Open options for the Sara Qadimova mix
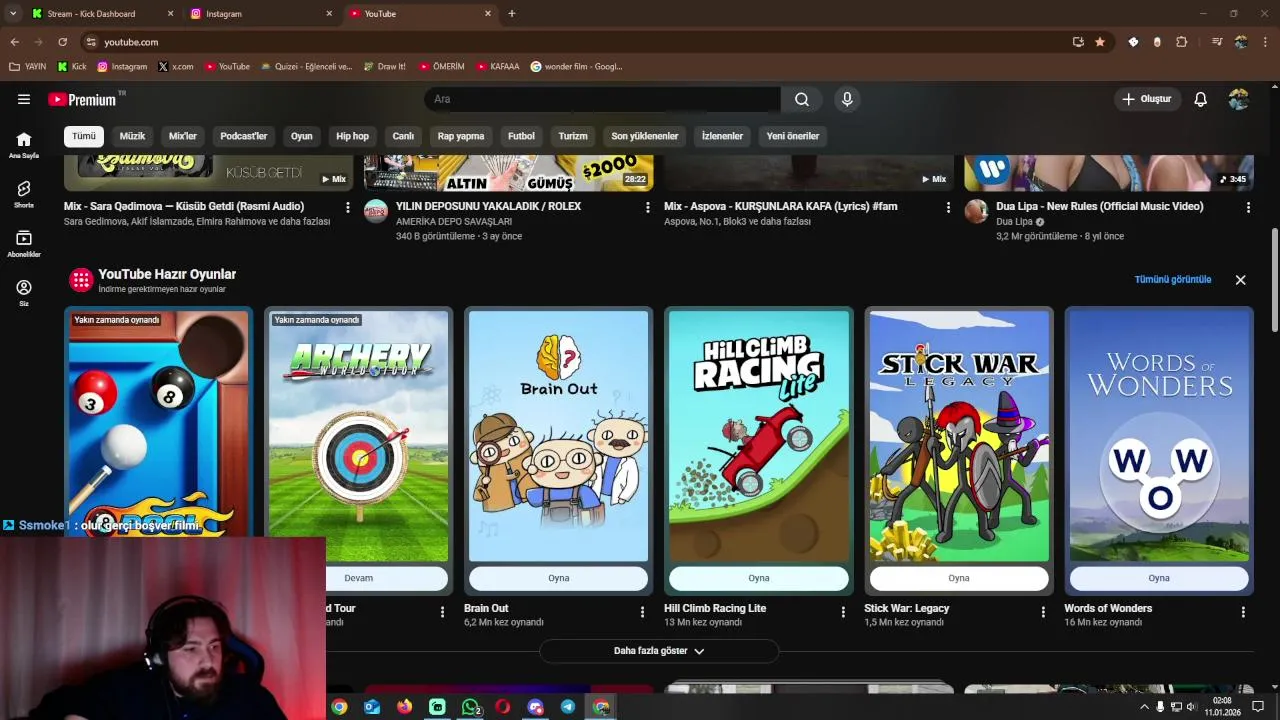This screenshot has height=720, width=1280. [348, 207]
